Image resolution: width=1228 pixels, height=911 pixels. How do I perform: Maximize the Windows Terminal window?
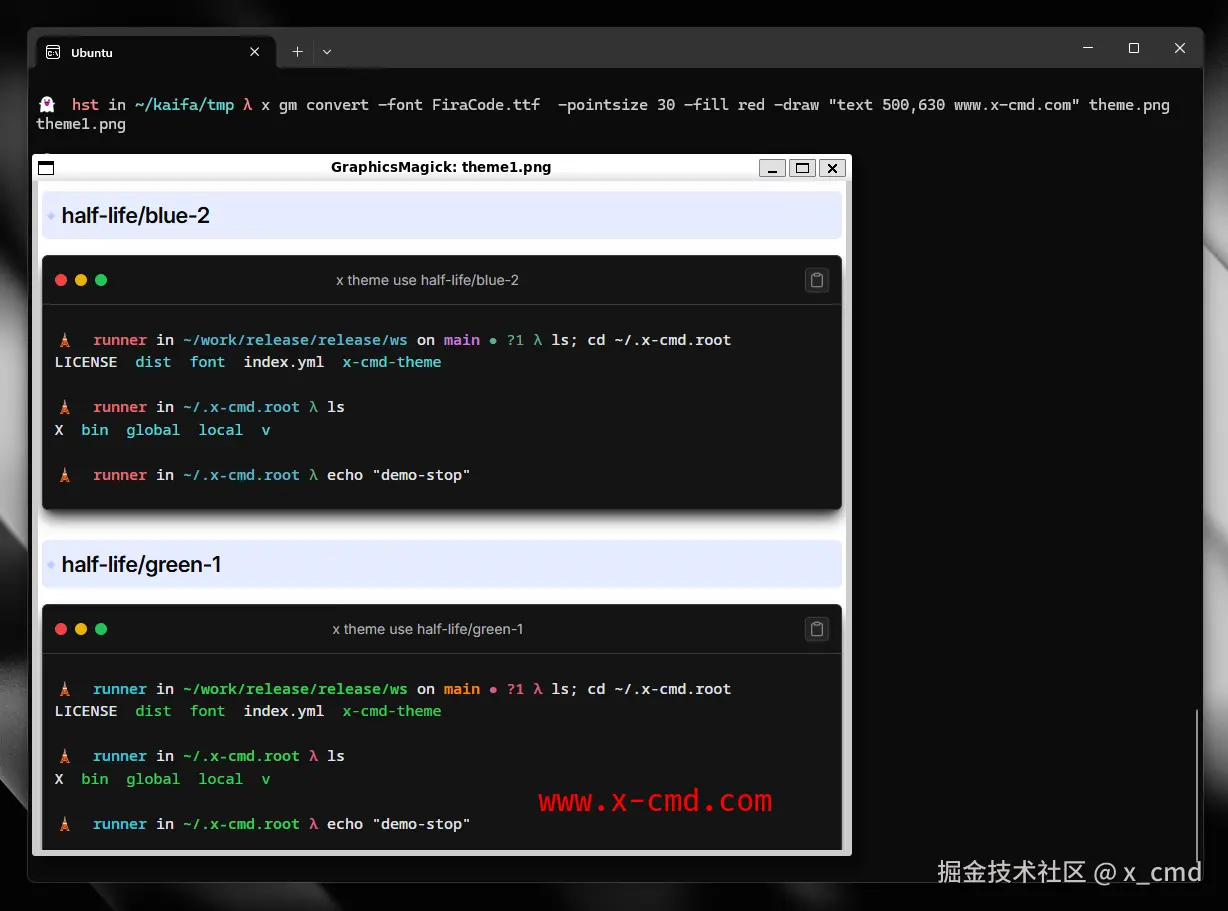pyautogui.click(x=1134, y=48)
